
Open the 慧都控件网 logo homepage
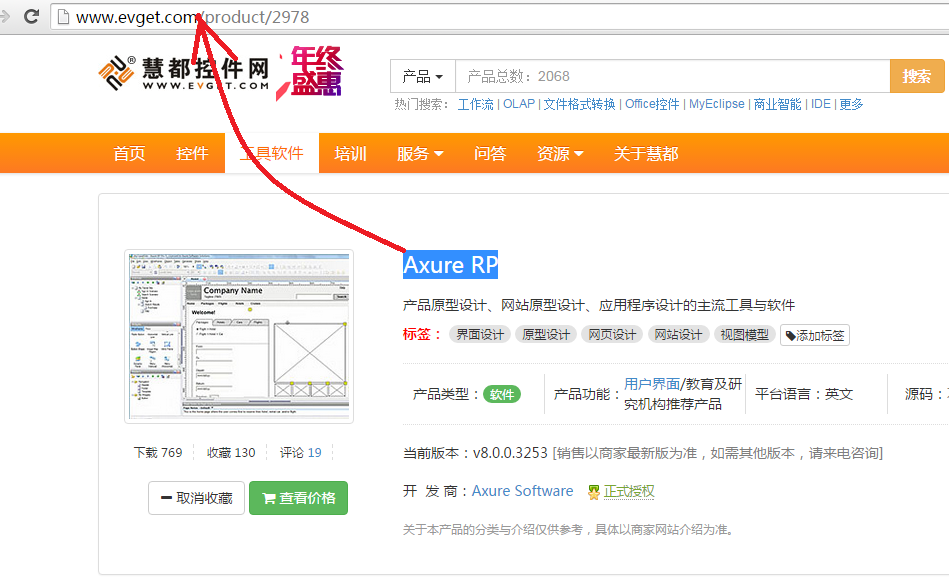184,73
